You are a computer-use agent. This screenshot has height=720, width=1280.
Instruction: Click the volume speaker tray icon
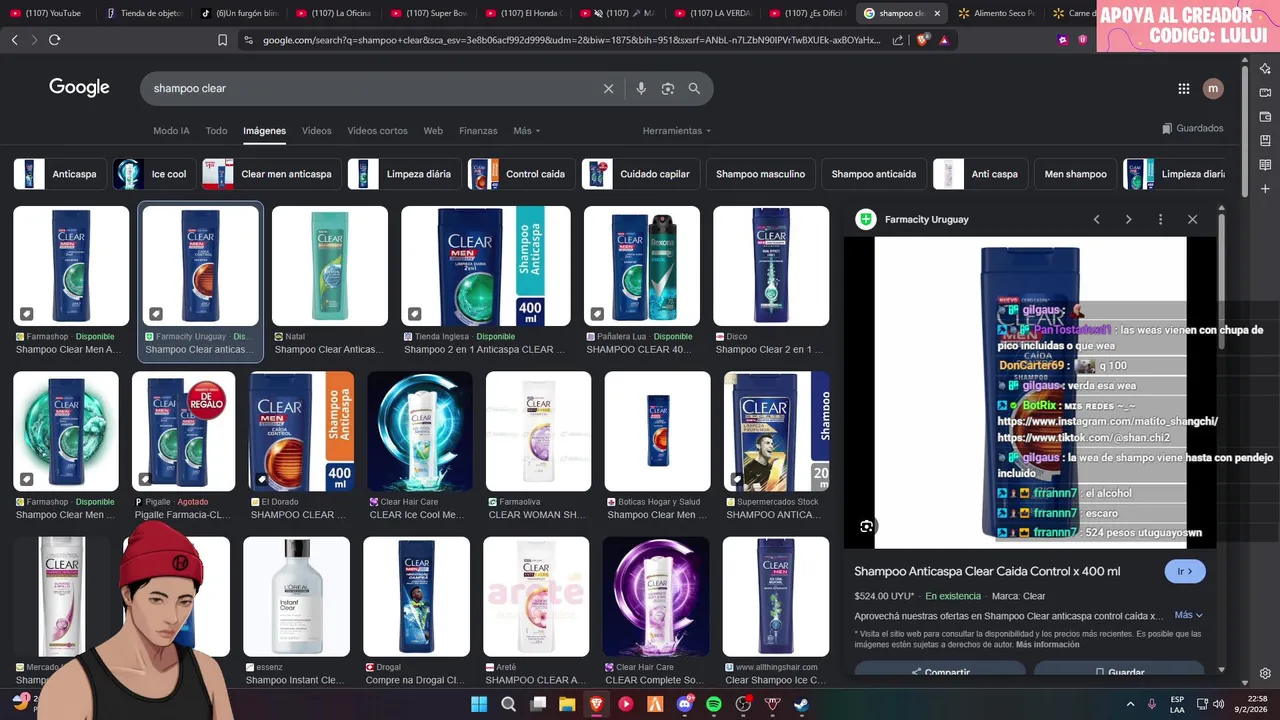point(1218,704)
